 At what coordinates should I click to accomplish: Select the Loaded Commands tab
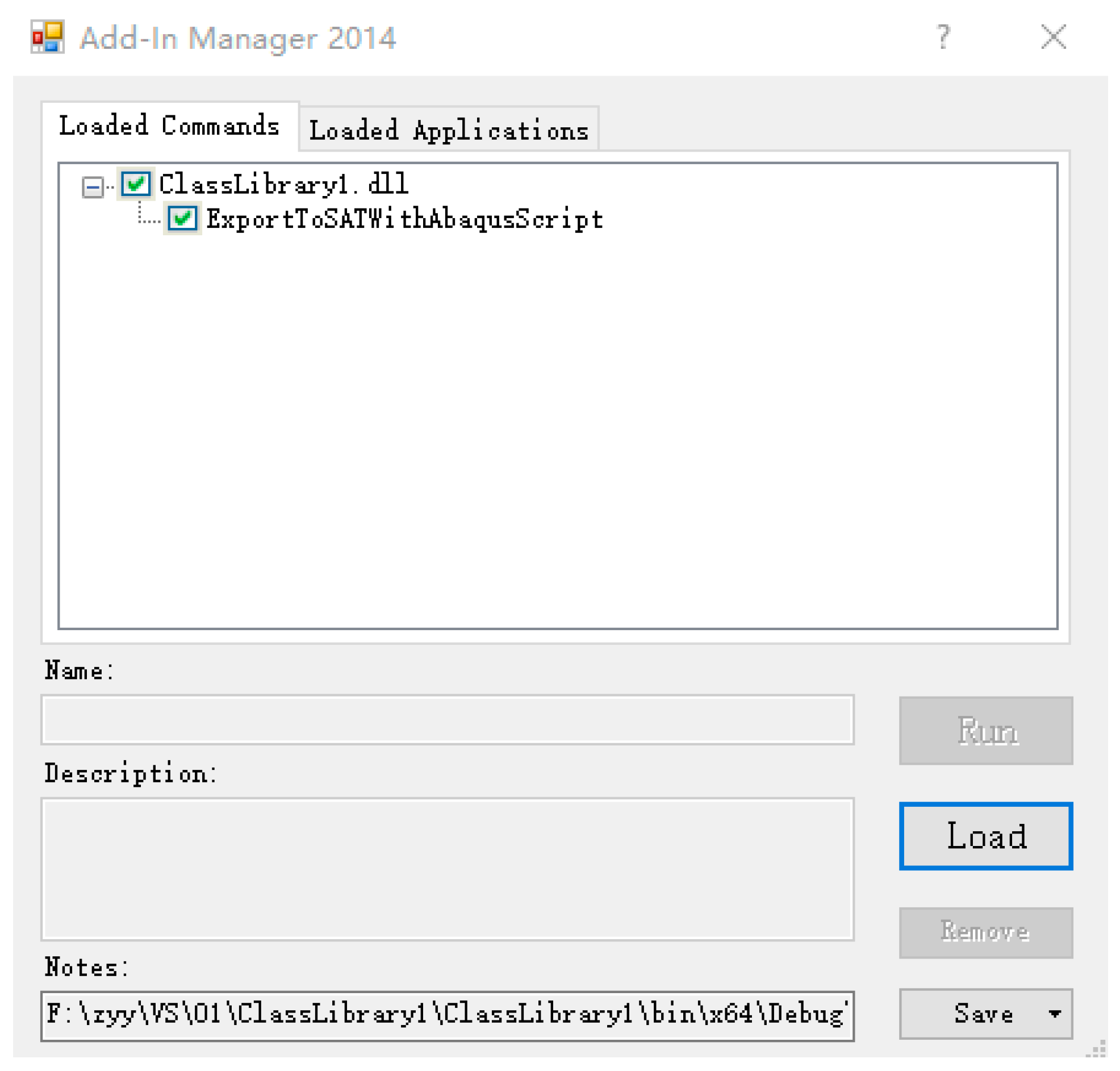click(x=169, y=126)
